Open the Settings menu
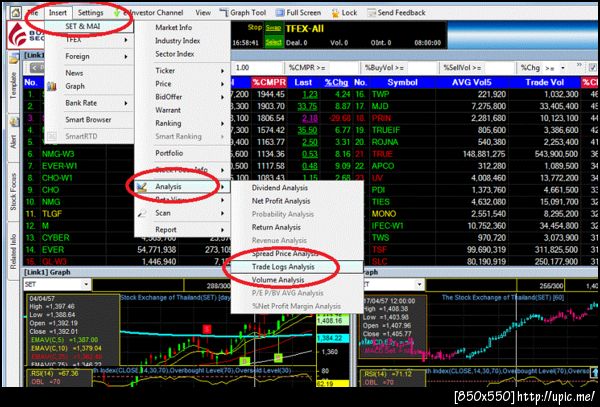This screenshot has height=407, width=600. 91,13
